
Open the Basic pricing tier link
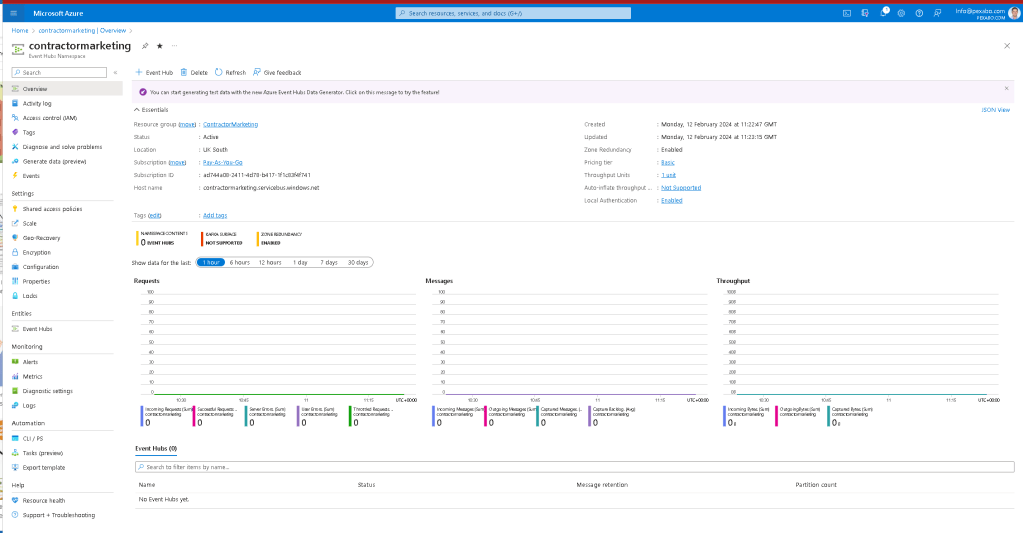tap(667, 162)
